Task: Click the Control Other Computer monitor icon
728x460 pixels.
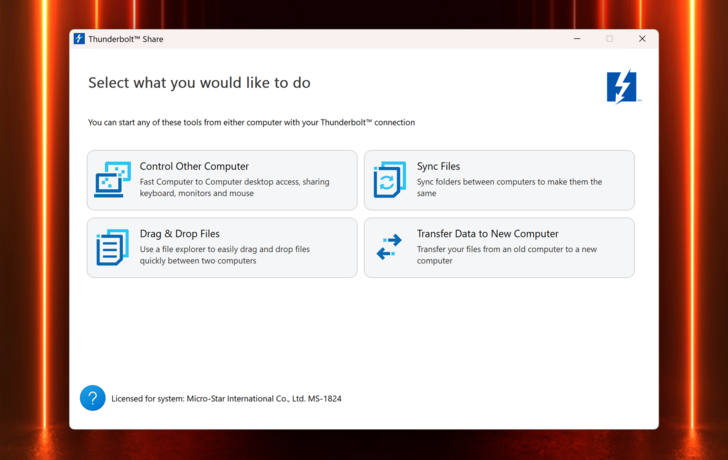Action: pyautogui.click(x=112, y=180)
